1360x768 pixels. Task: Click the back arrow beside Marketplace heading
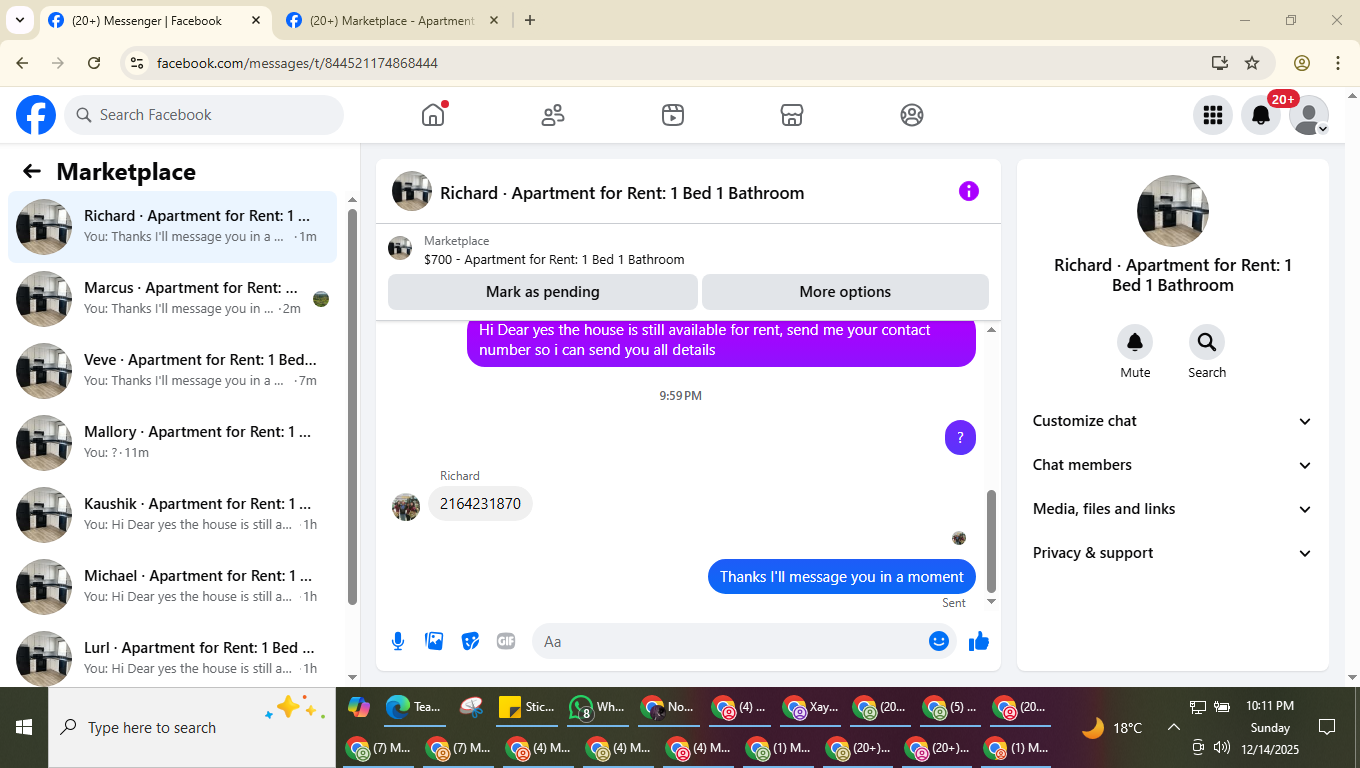(x=32, y=171)
